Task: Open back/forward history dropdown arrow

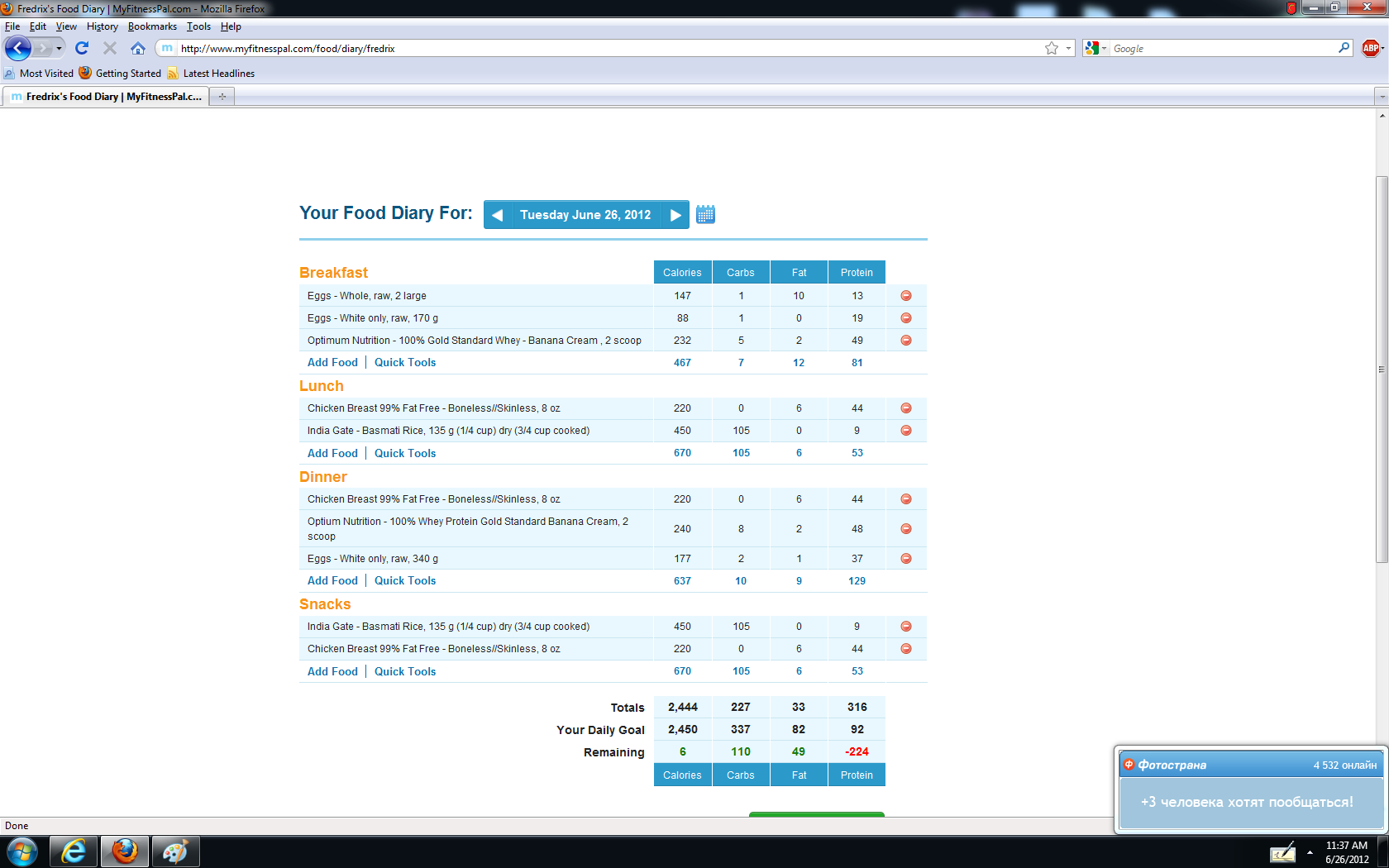Action: (59, 49)
